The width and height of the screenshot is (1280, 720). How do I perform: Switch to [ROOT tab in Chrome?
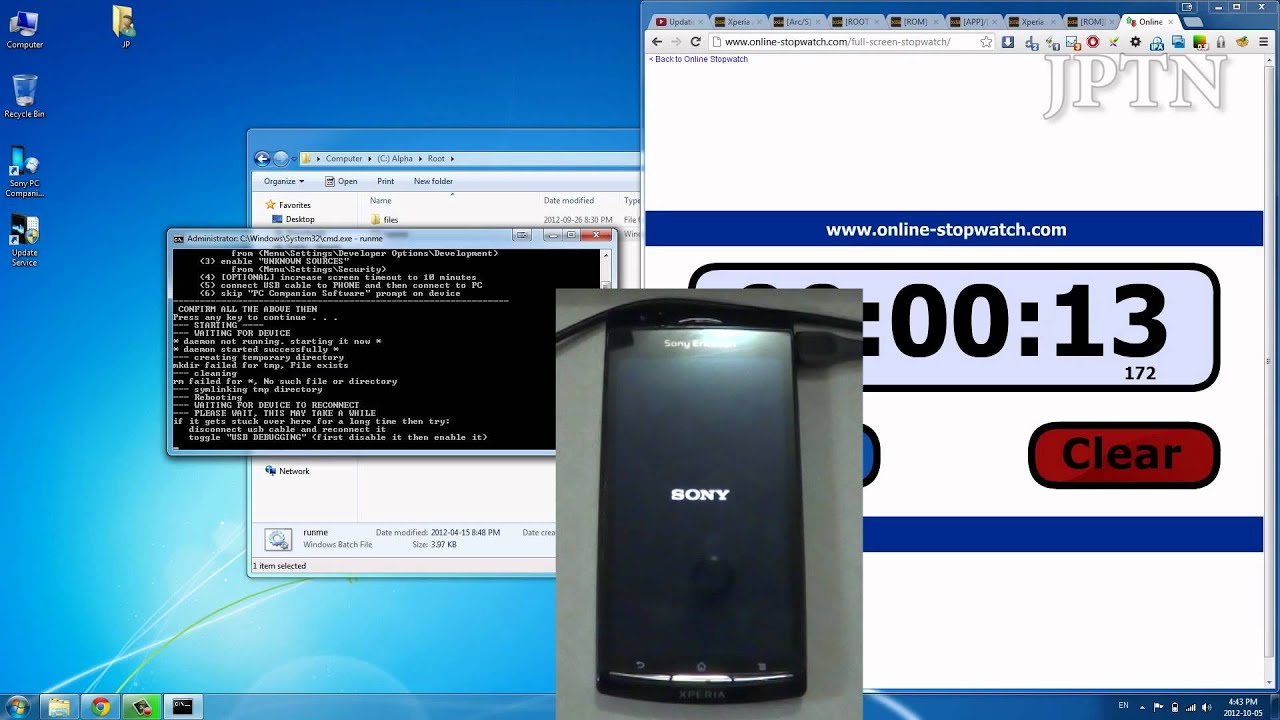[856, 21]
